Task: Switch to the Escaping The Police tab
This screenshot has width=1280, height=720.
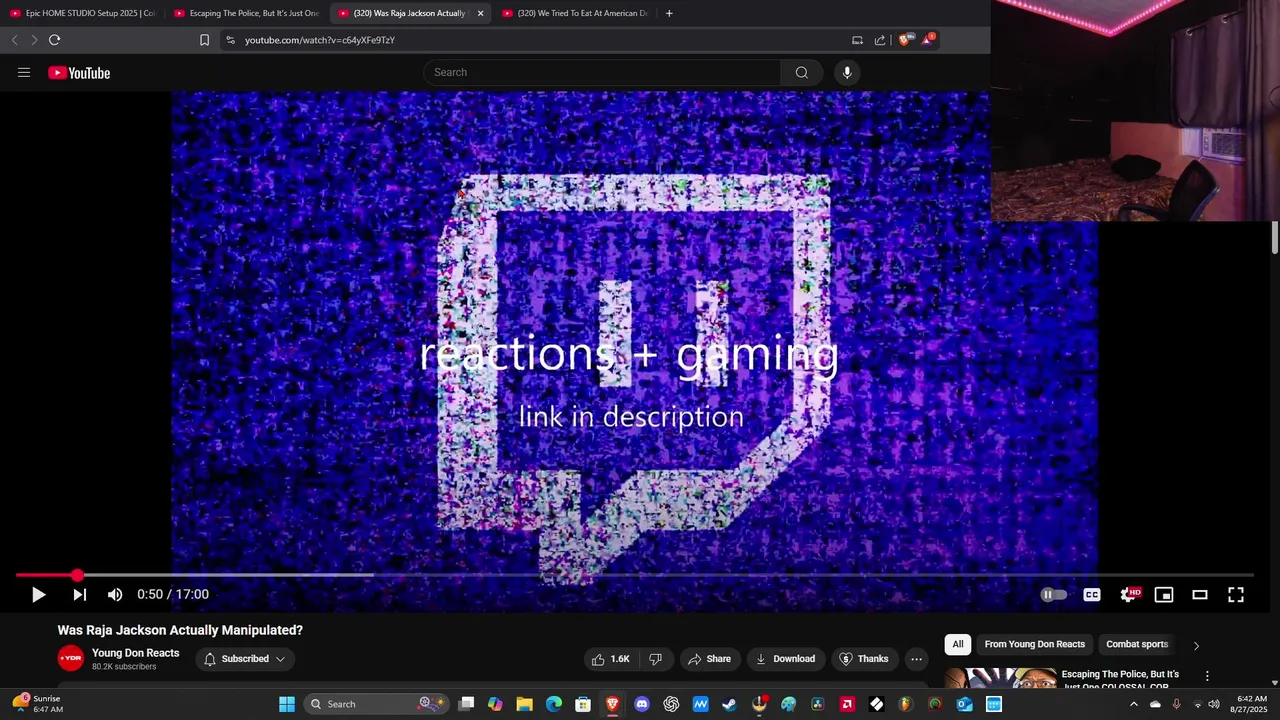Action: pyautogui.click(x=246, y=13)
